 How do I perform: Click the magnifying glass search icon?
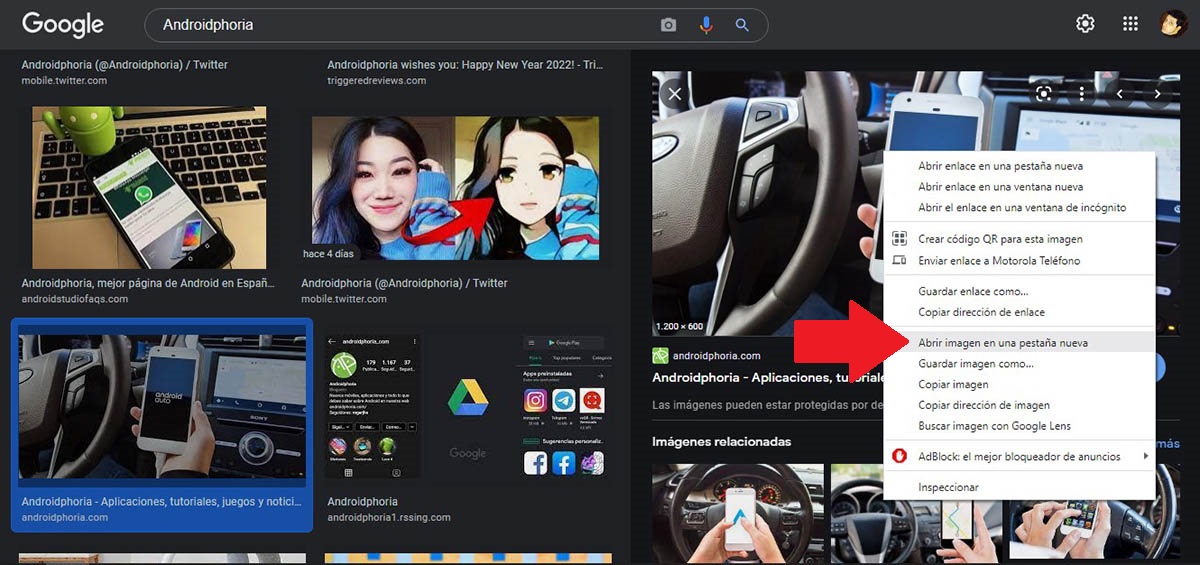point(742,25)
